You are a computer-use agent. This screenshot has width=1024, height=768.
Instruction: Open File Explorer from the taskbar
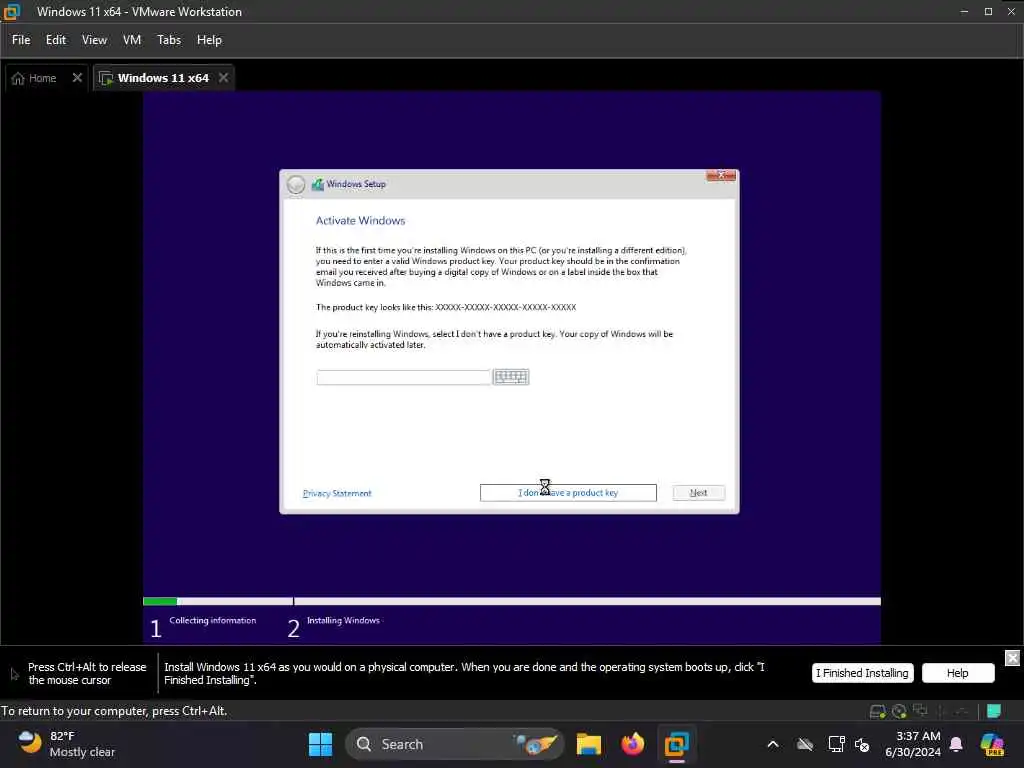click(x=588, y=744)
